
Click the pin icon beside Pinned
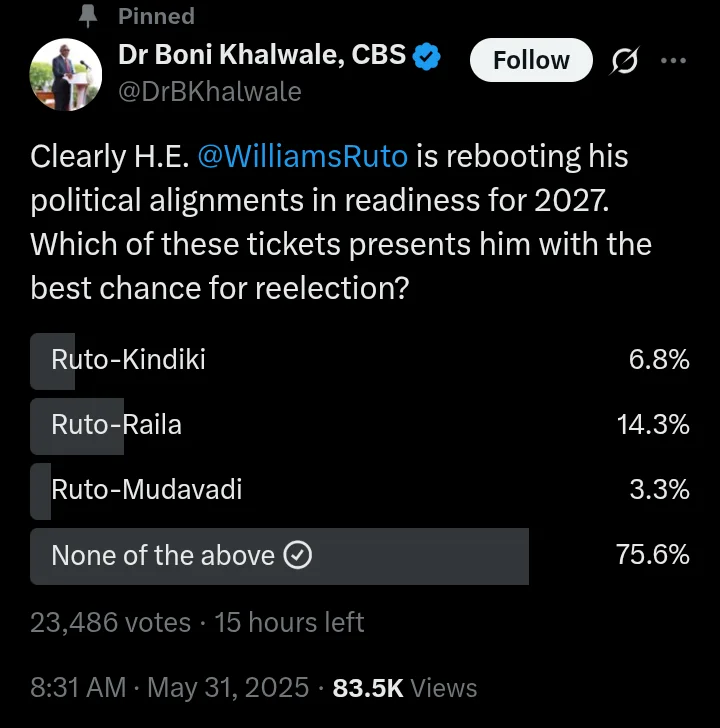pyautogui.click(x=88, y=16)
